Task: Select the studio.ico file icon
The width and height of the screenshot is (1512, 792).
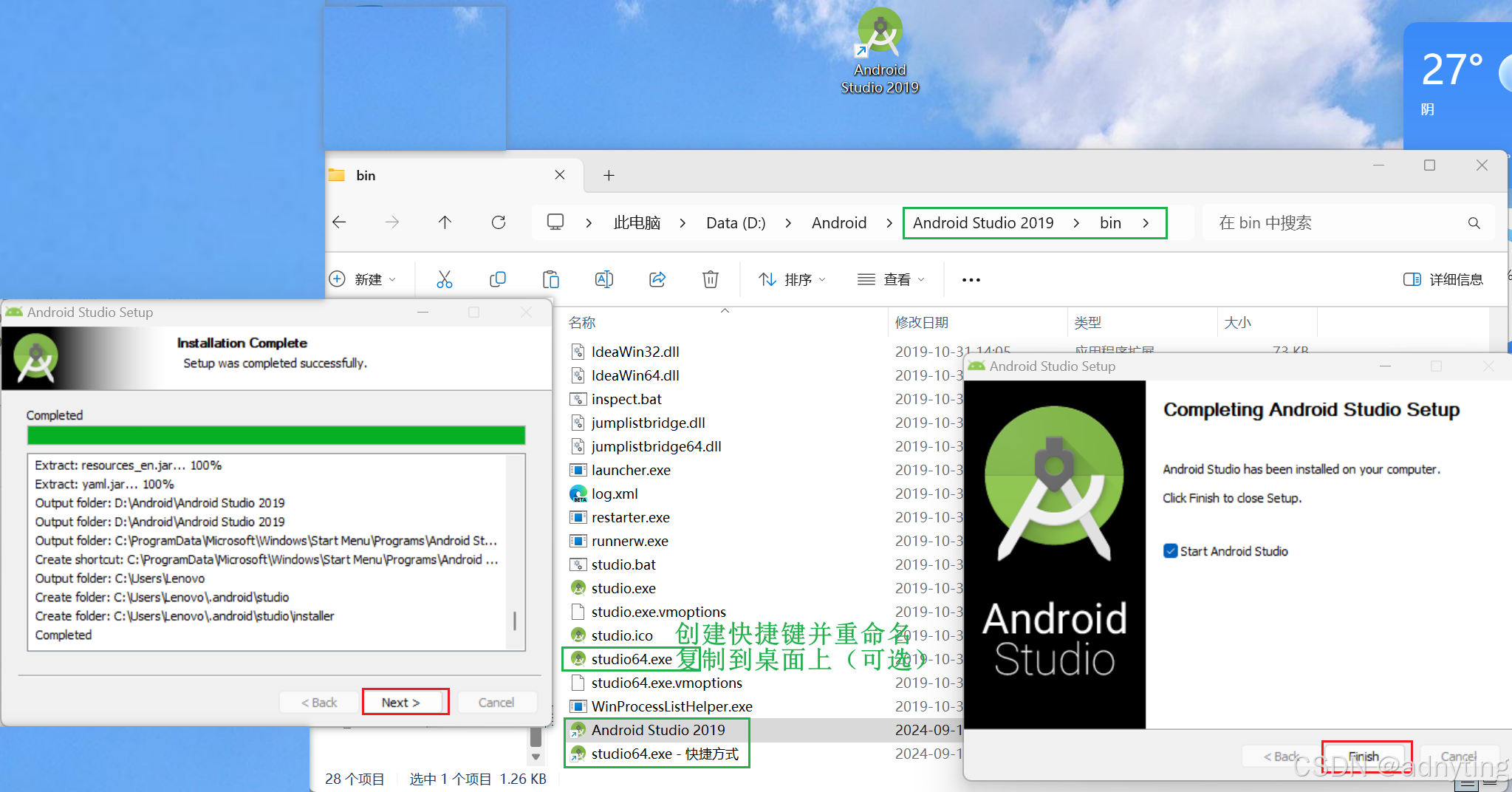Action: (x=578, y=635)
